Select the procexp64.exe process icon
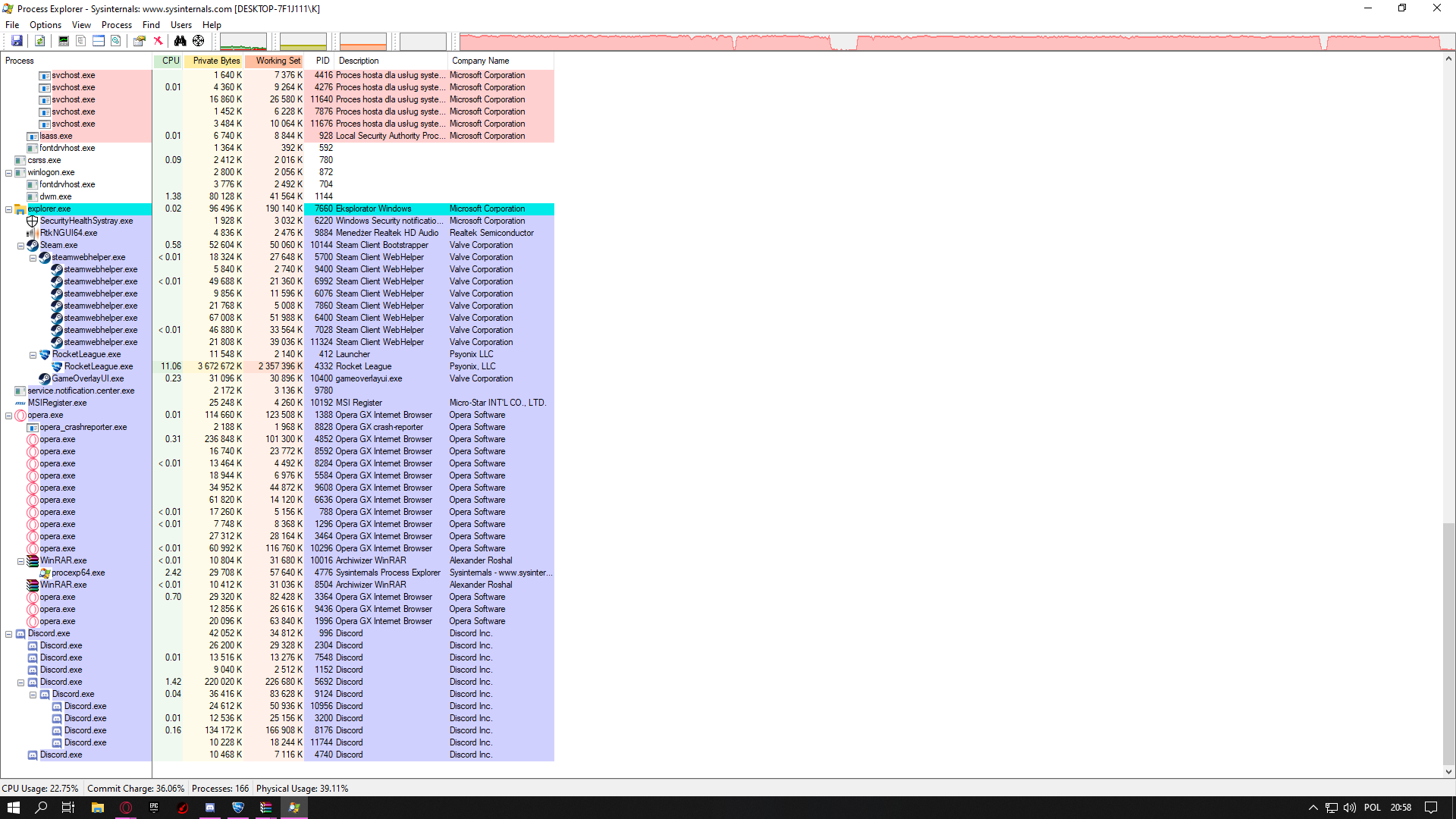This screenshot has height=819, width=1456. tap(45, 573)
